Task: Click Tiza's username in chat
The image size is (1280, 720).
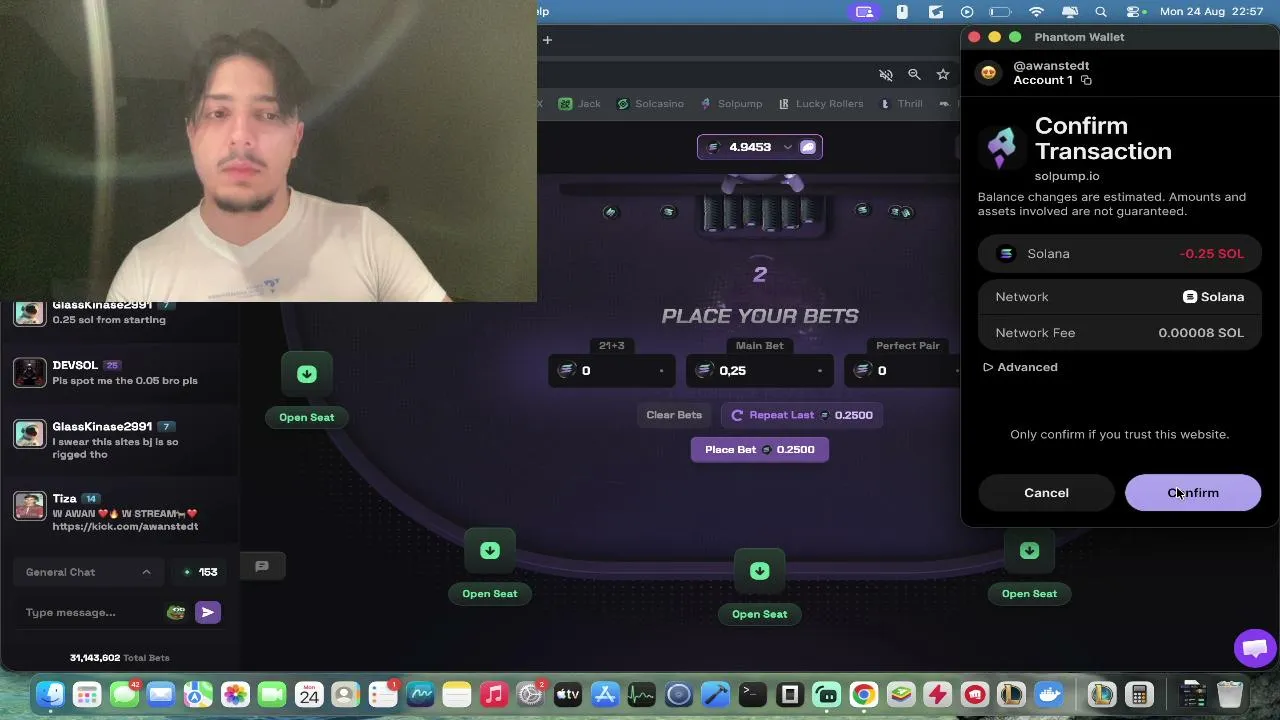Action: coord(65,498)
